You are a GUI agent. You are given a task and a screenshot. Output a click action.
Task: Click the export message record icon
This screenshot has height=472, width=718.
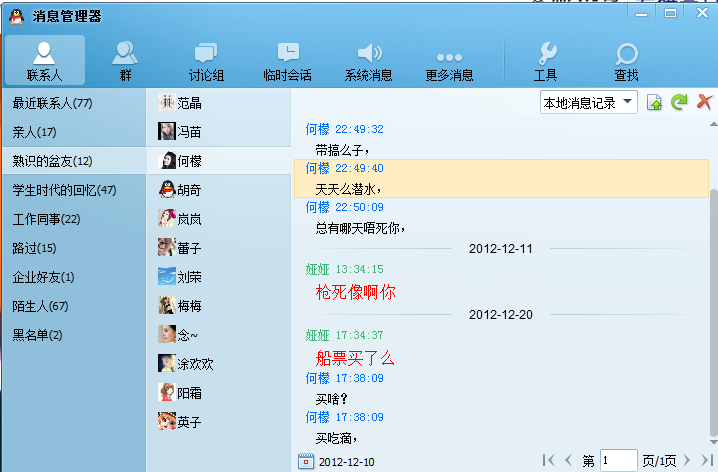coord(654,103)
